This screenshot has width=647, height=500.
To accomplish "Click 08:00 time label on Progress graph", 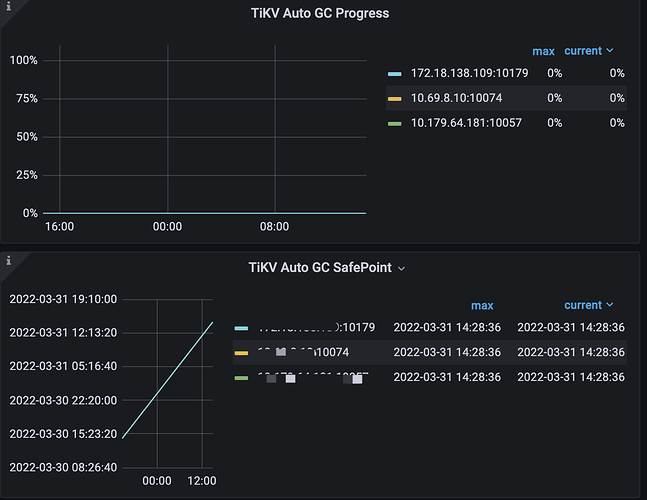I will (274, 226).
